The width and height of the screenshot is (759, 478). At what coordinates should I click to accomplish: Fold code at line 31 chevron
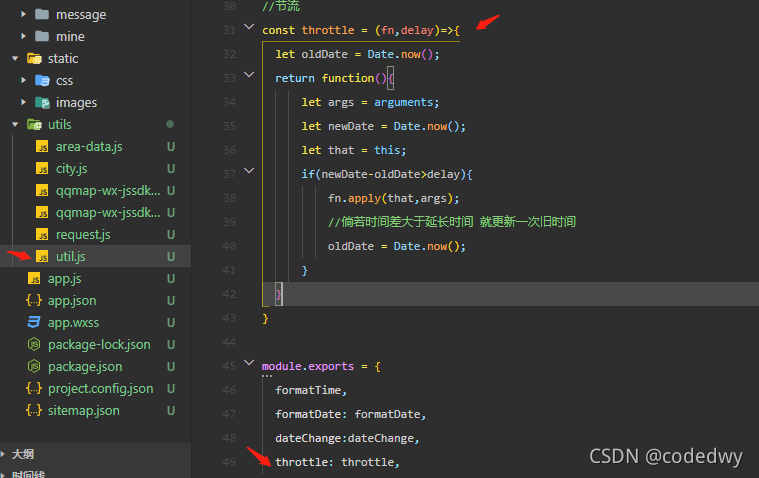pos(249,27)
